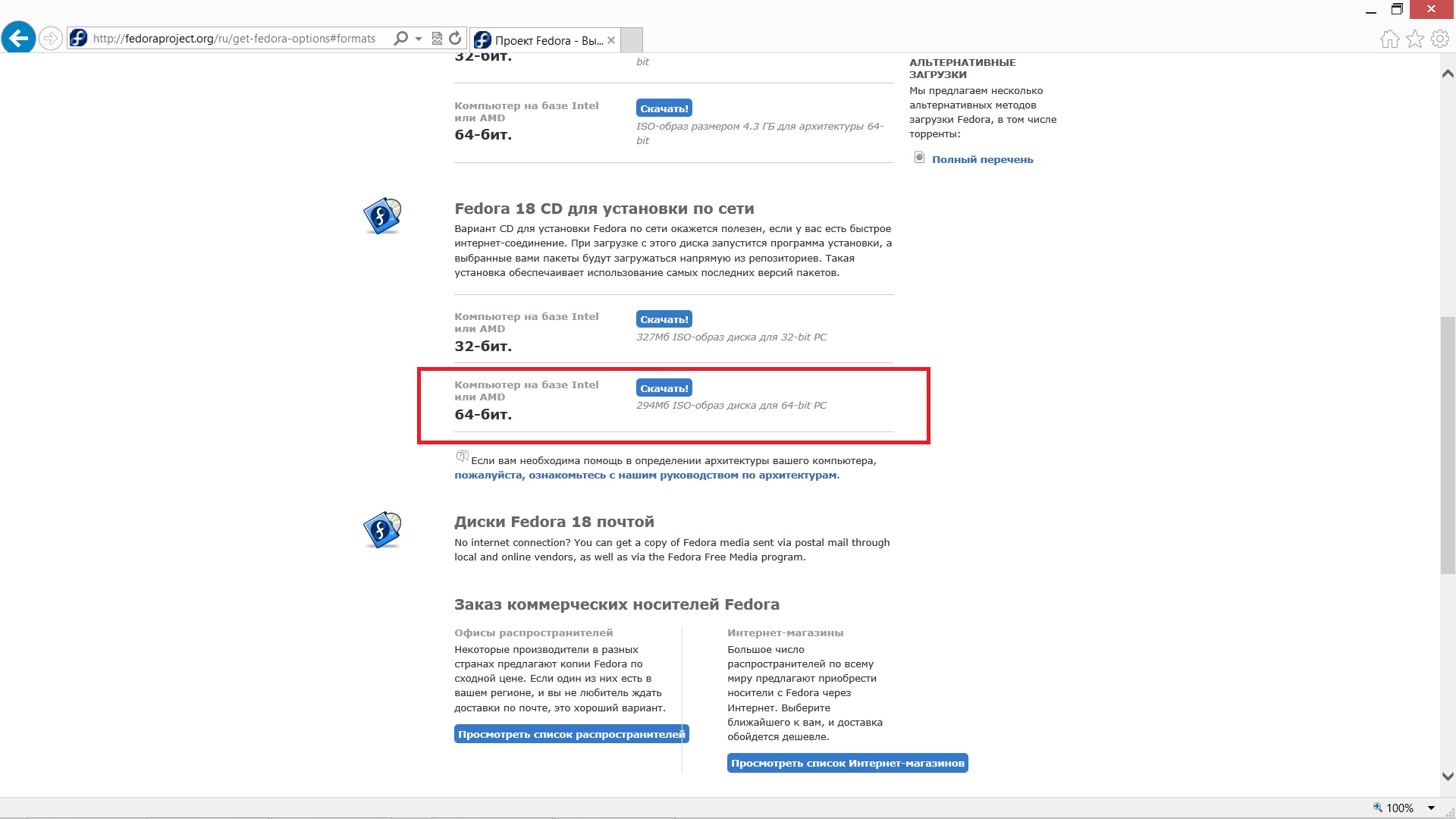Download the 294Мб 64-bit network install ISO
Screen dimensions: 1456x819
[664, 388]
